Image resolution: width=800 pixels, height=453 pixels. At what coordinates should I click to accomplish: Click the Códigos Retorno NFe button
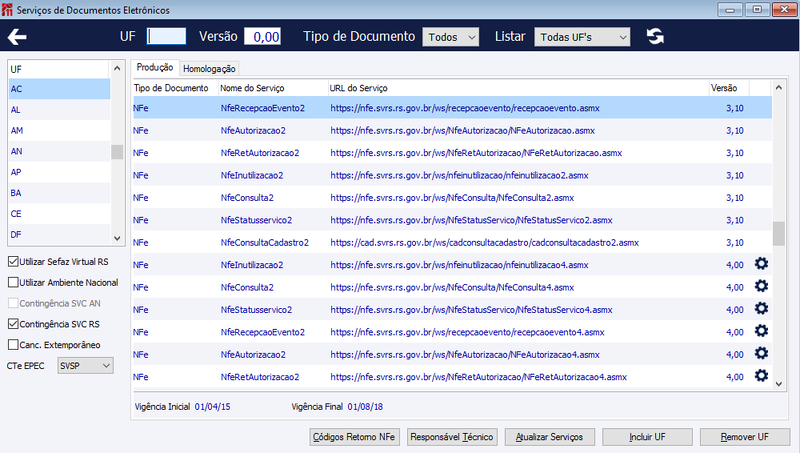pyautogui.click(x=354, y=437)
